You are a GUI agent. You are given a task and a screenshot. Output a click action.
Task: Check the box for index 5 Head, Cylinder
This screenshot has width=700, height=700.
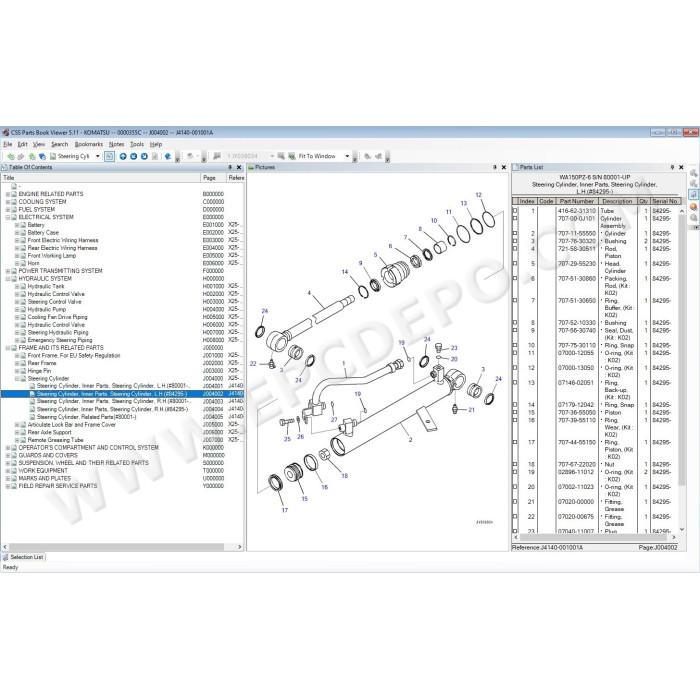point(515,264)
